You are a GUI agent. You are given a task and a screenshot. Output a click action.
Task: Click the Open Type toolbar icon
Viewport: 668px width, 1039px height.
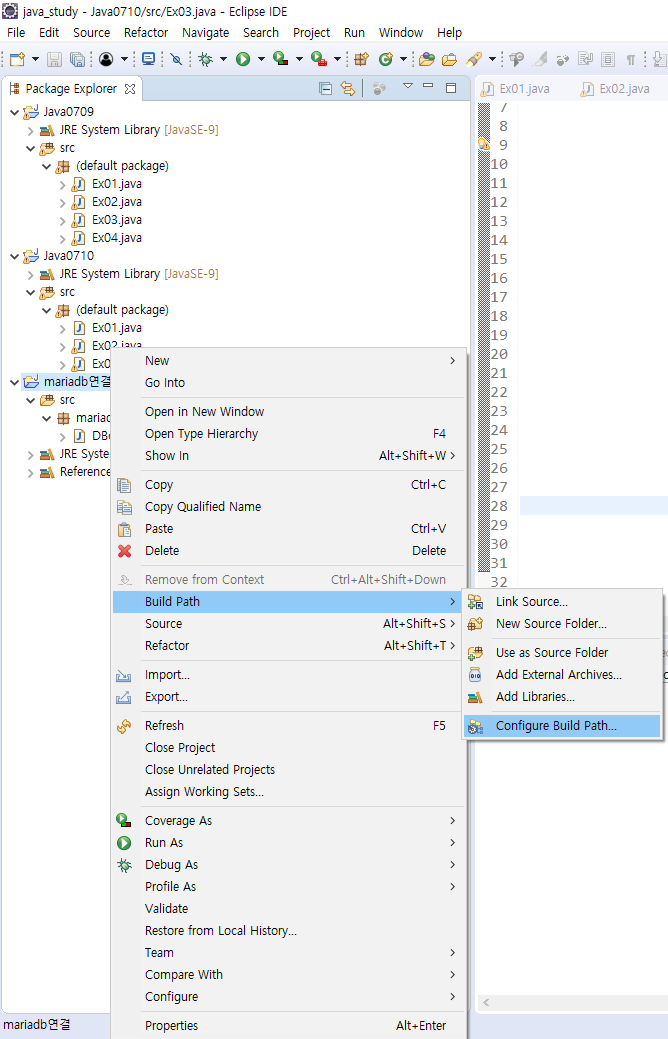[427, 60]
